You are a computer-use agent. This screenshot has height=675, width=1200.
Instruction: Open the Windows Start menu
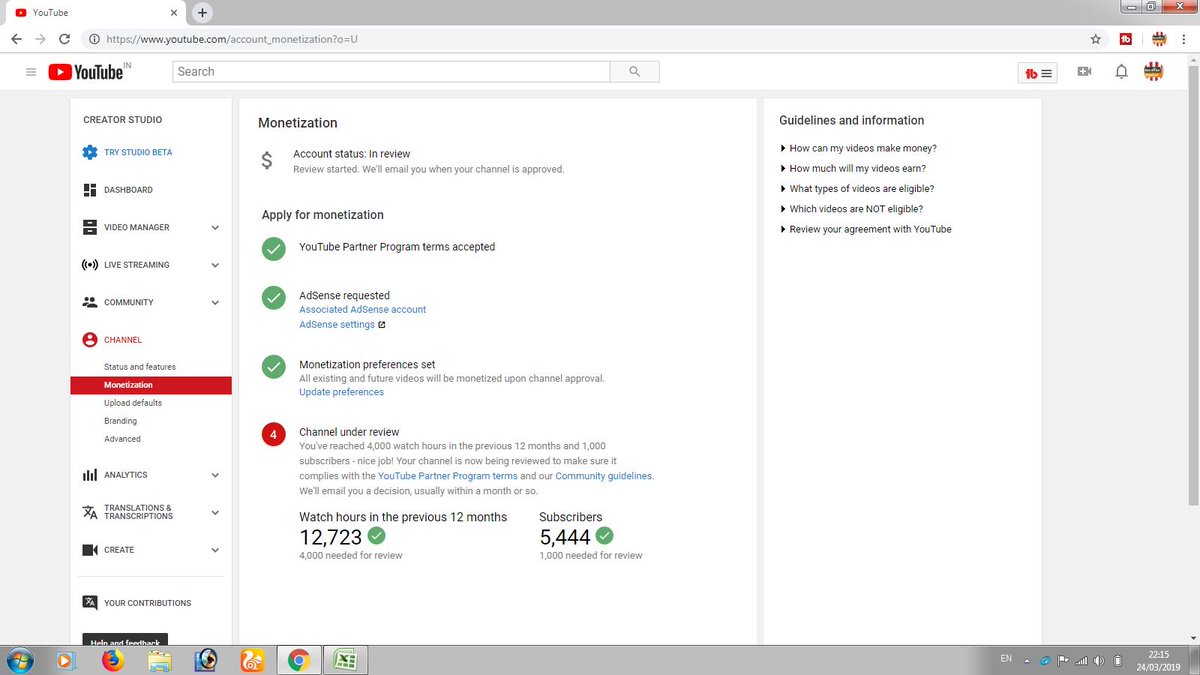(20, 660)
